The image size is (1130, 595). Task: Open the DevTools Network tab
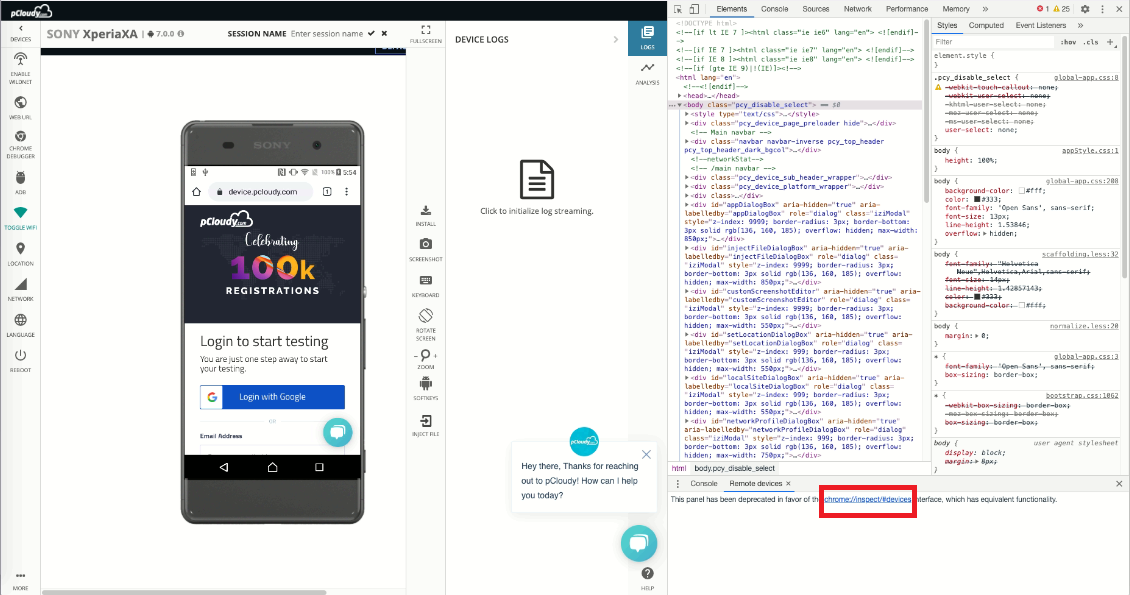tap(858, 9)
